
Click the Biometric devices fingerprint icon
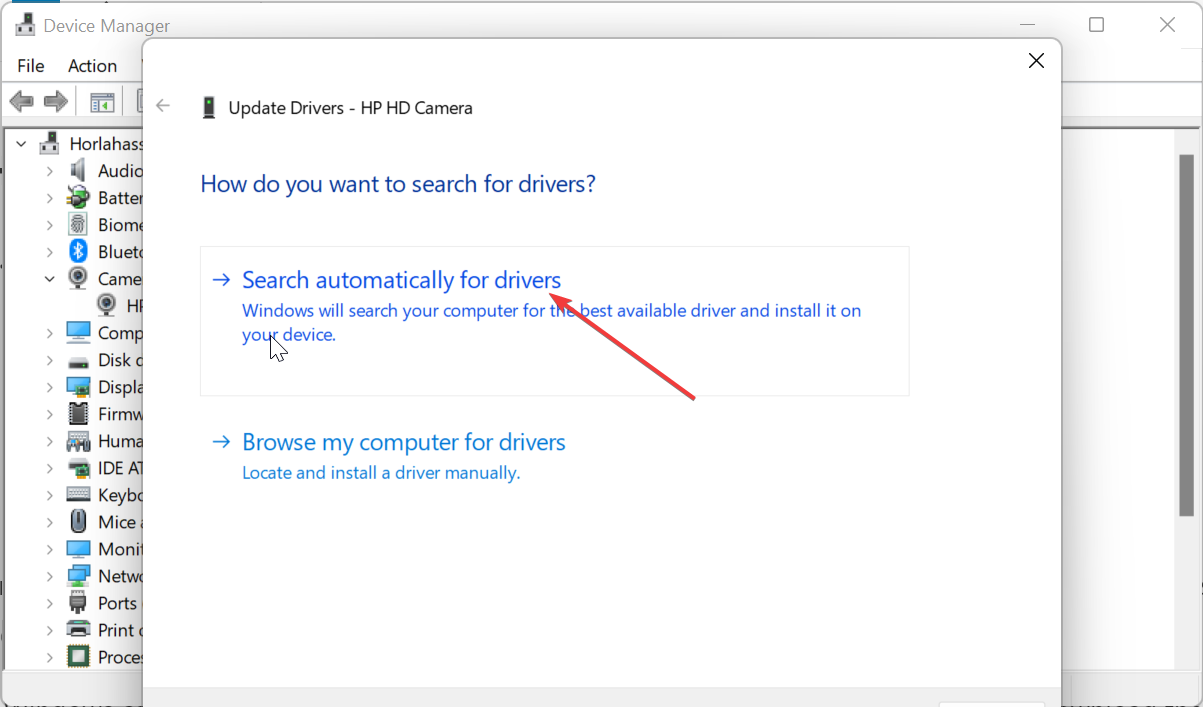coord(78,225)
